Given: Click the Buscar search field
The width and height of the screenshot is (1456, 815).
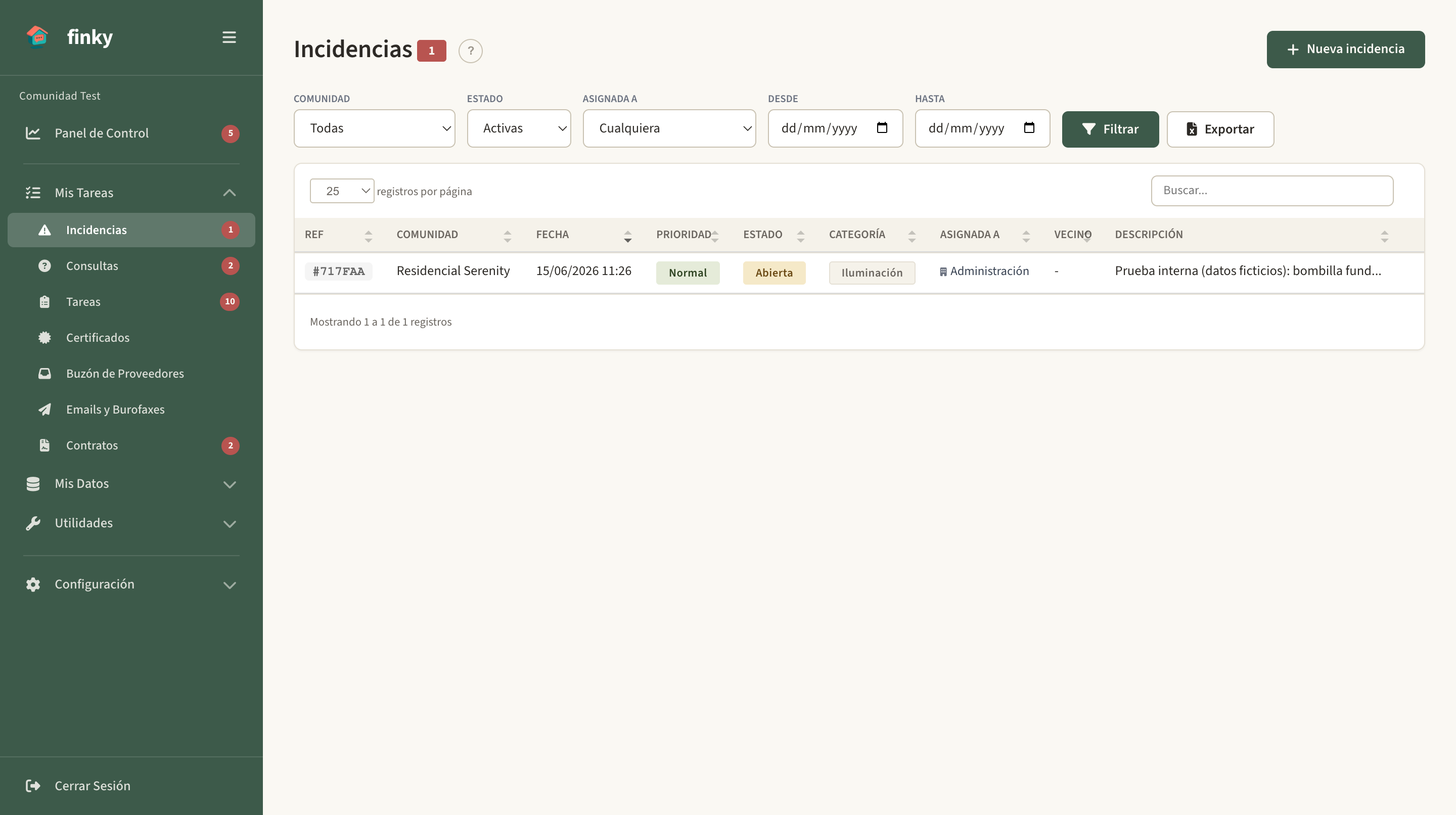Looking at the screenshot, I should (1272, 191).
